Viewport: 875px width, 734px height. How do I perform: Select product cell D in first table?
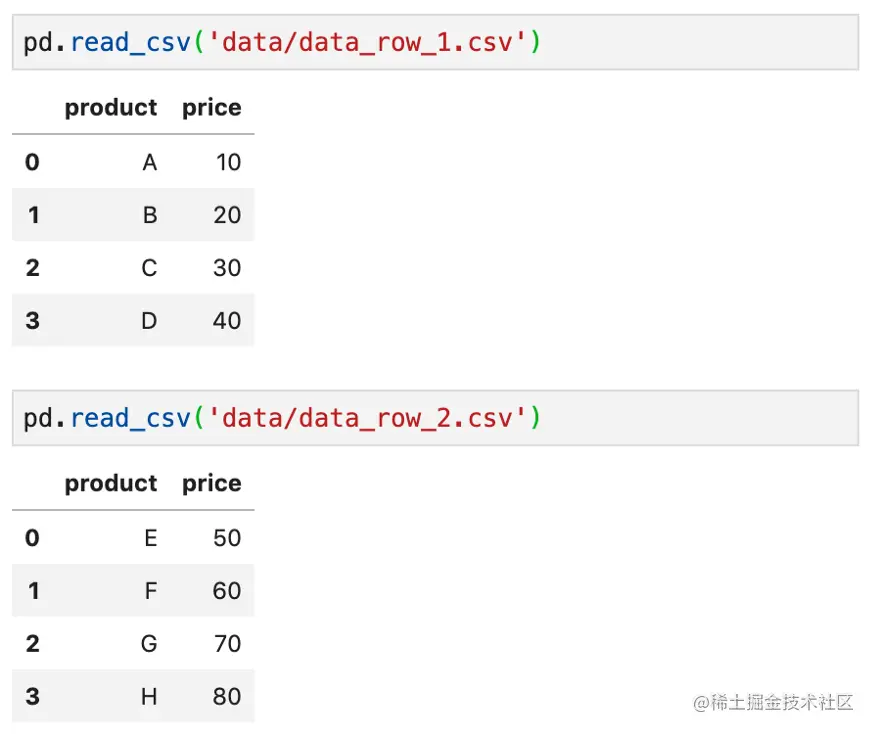[x=149, y=321]
